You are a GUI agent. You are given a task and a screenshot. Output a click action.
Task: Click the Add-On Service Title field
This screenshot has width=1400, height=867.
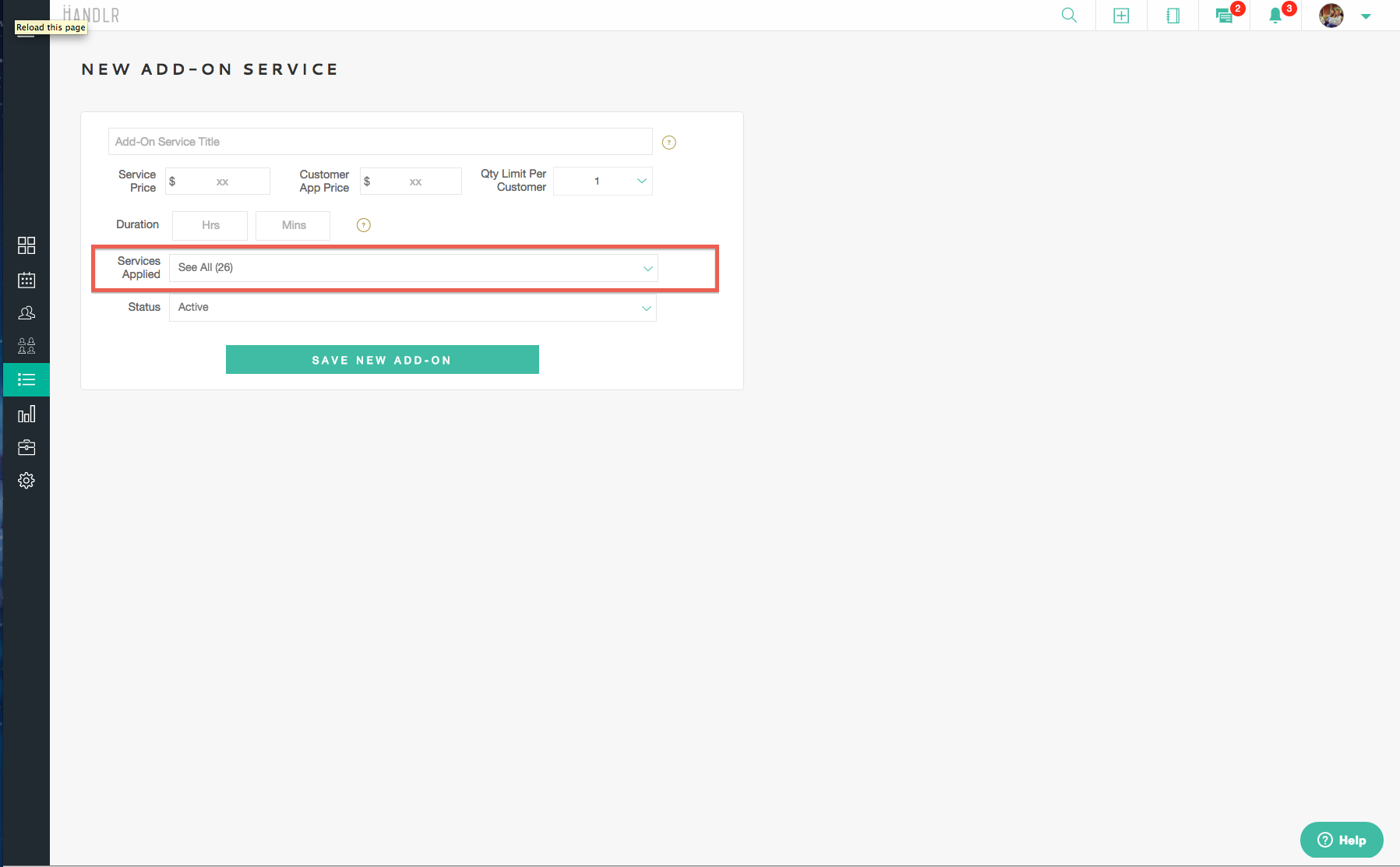(x=380, y=142)
